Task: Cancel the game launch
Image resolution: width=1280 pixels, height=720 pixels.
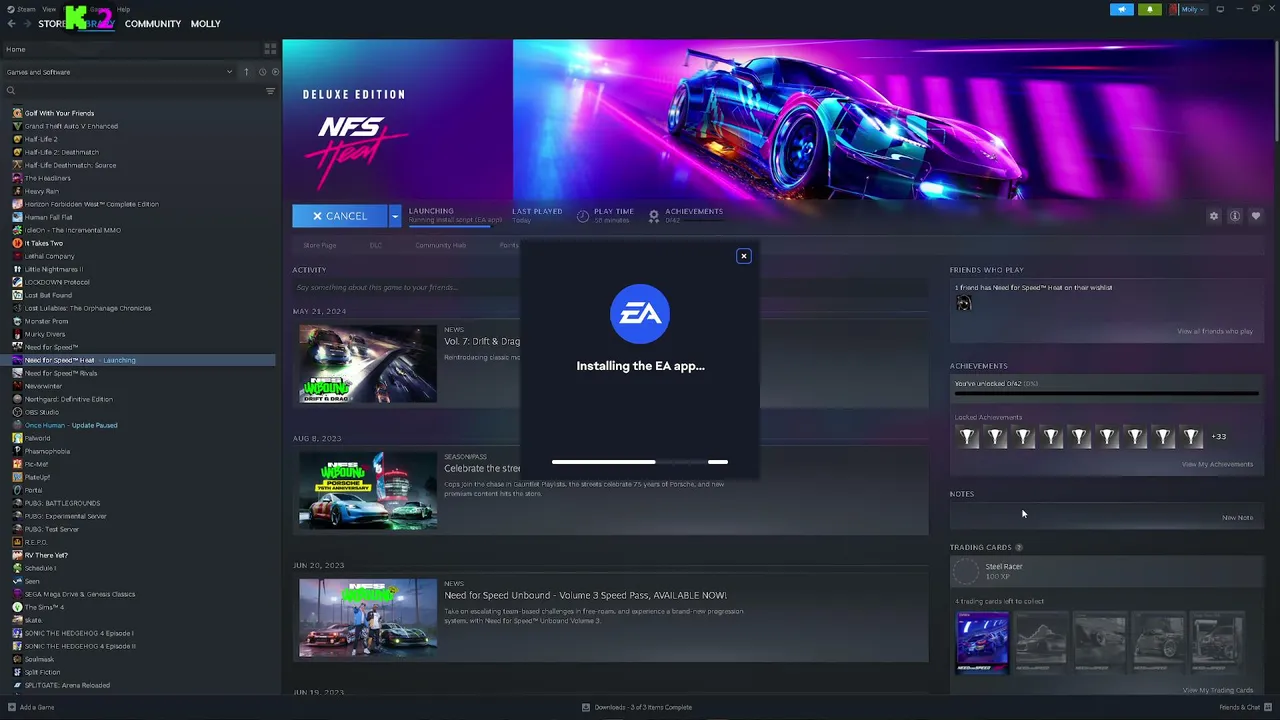Action: [340, 216]
